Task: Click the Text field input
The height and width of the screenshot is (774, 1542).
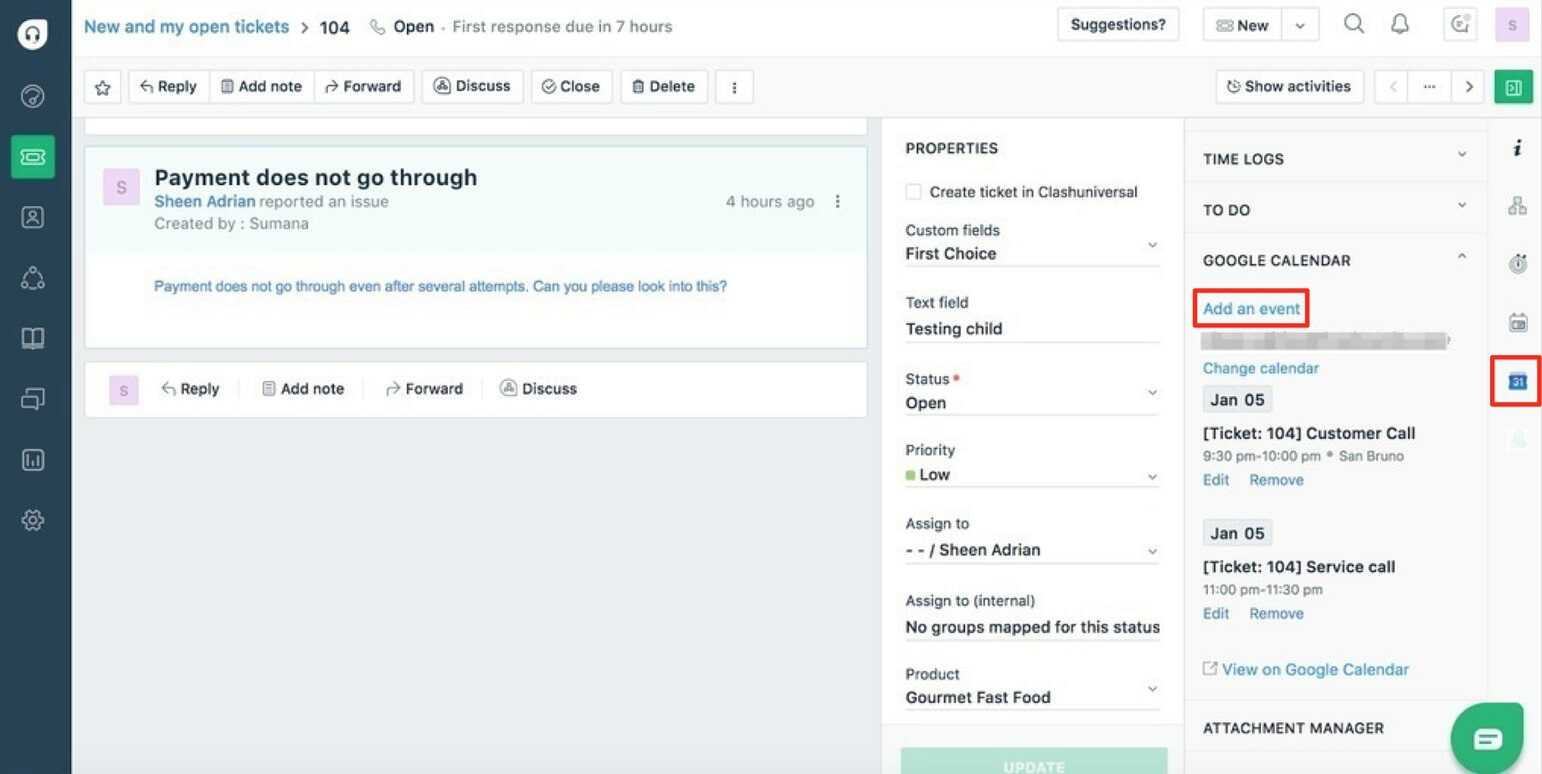Action: (1031, 329)
